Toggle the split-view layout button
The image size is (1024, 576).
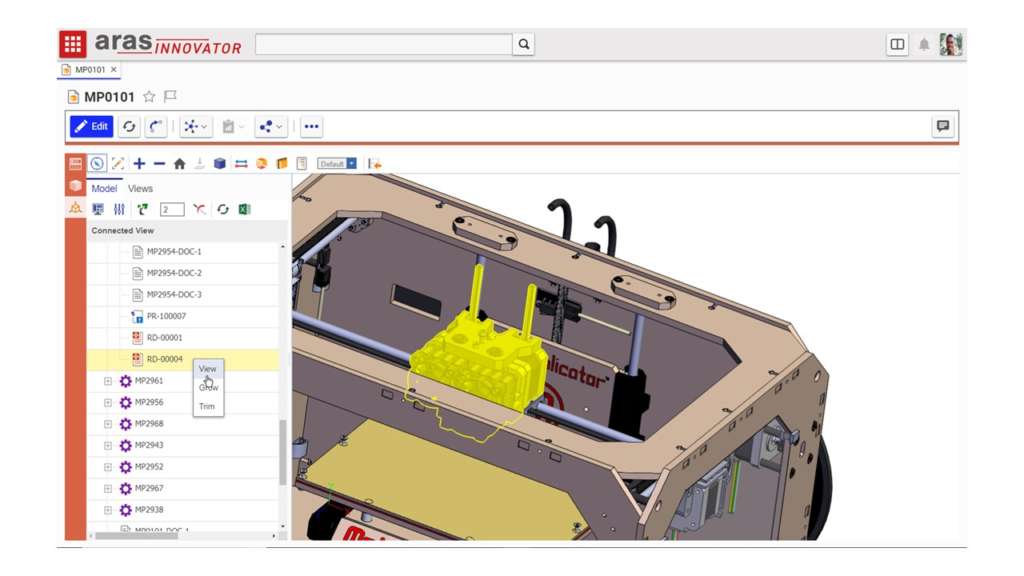pos(897,44)
